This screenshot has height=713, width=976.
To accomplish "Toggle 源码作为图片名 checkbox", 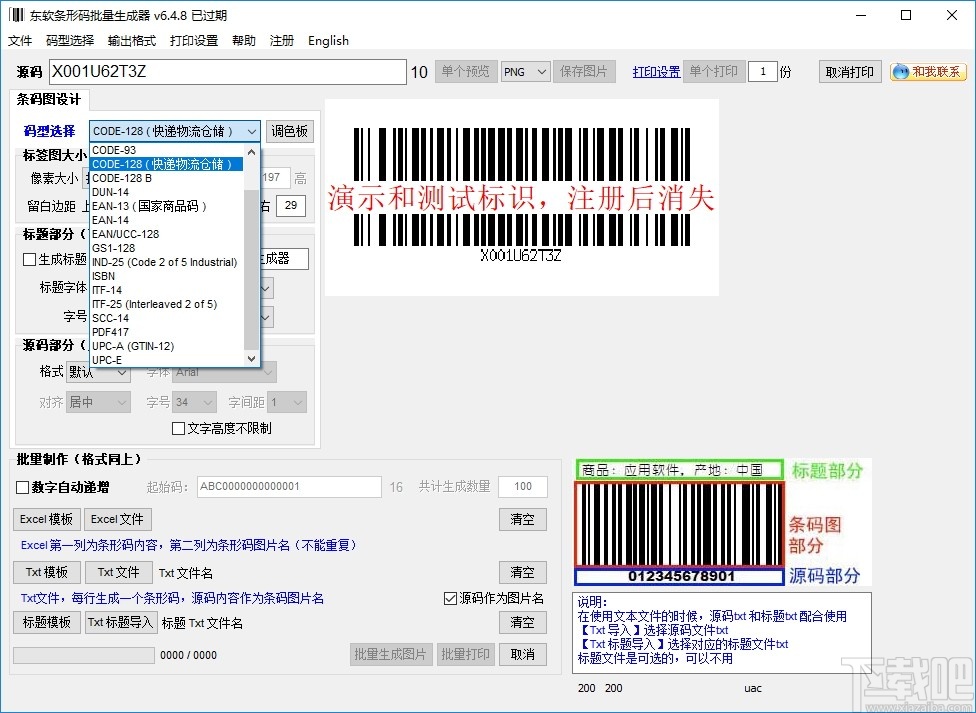I will point(450,599).
